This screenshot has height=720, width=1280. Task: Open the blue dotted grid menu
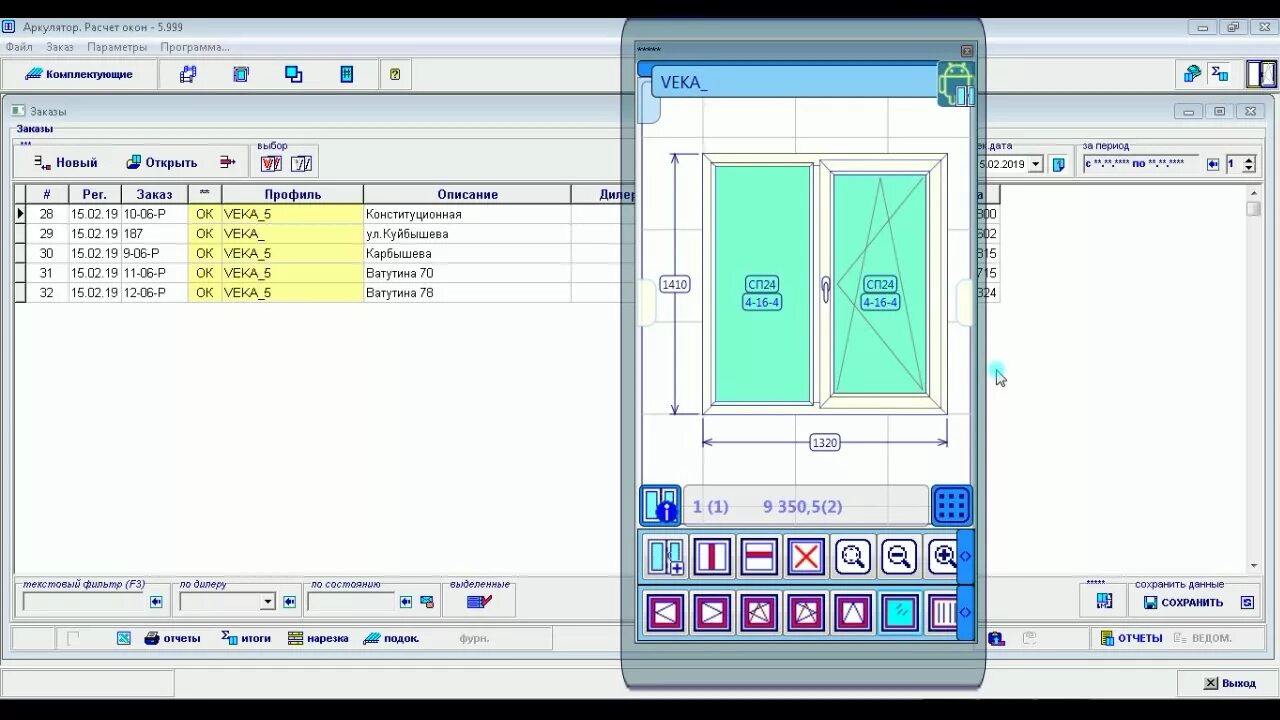952,506
